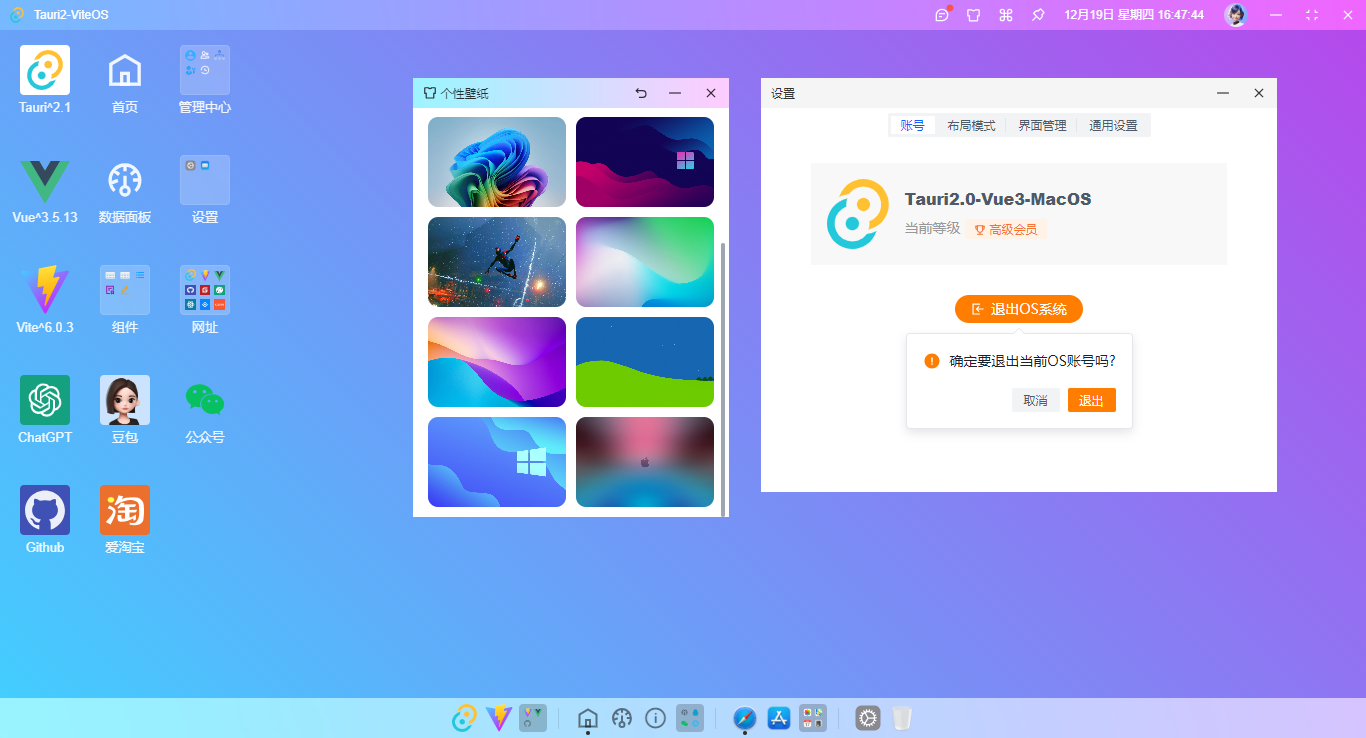The image size is (1366, 738).
Task: Open the App Store icon in dock
Action: pyautogui.click(x=779, y=718)
